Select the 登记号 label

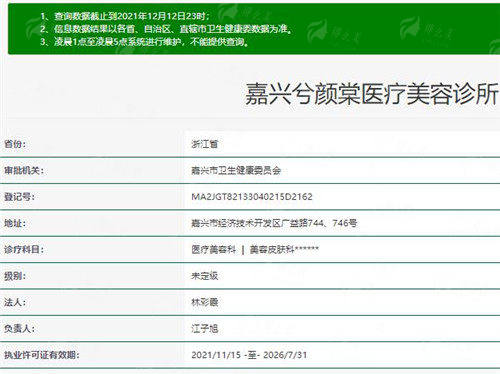pyautogui.click(x=19, y=197)
